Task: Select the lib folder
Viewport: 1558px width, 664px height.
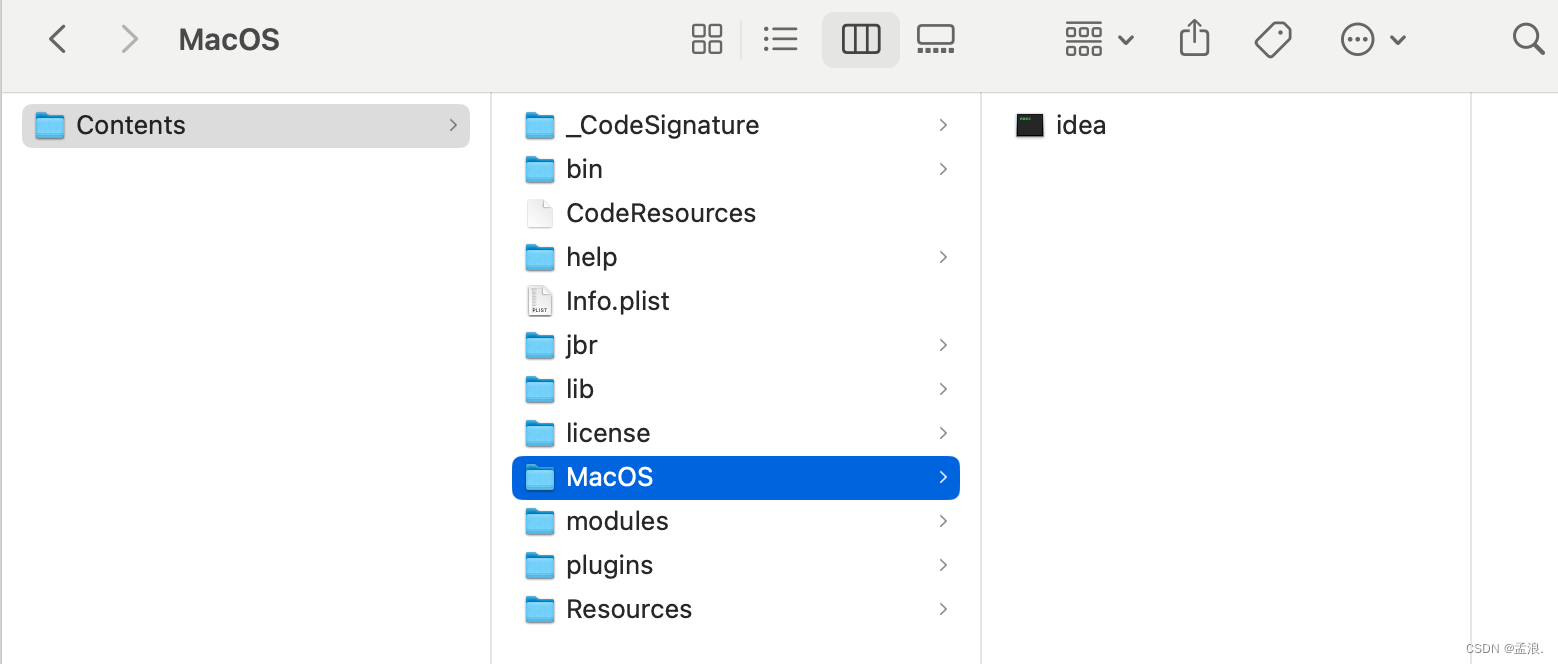Action: [736, 389]
